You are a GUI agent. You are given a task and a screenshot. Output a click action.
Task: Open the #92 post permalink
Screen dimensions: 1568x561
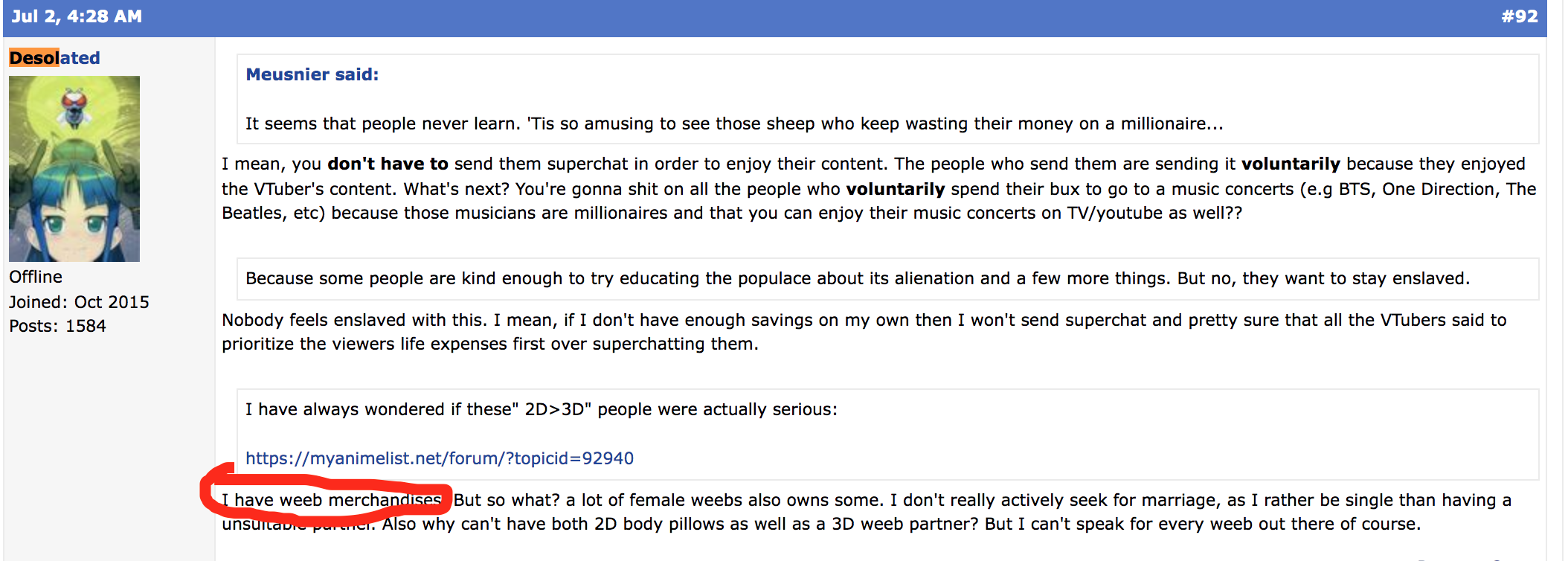(x=1519, y=16)
